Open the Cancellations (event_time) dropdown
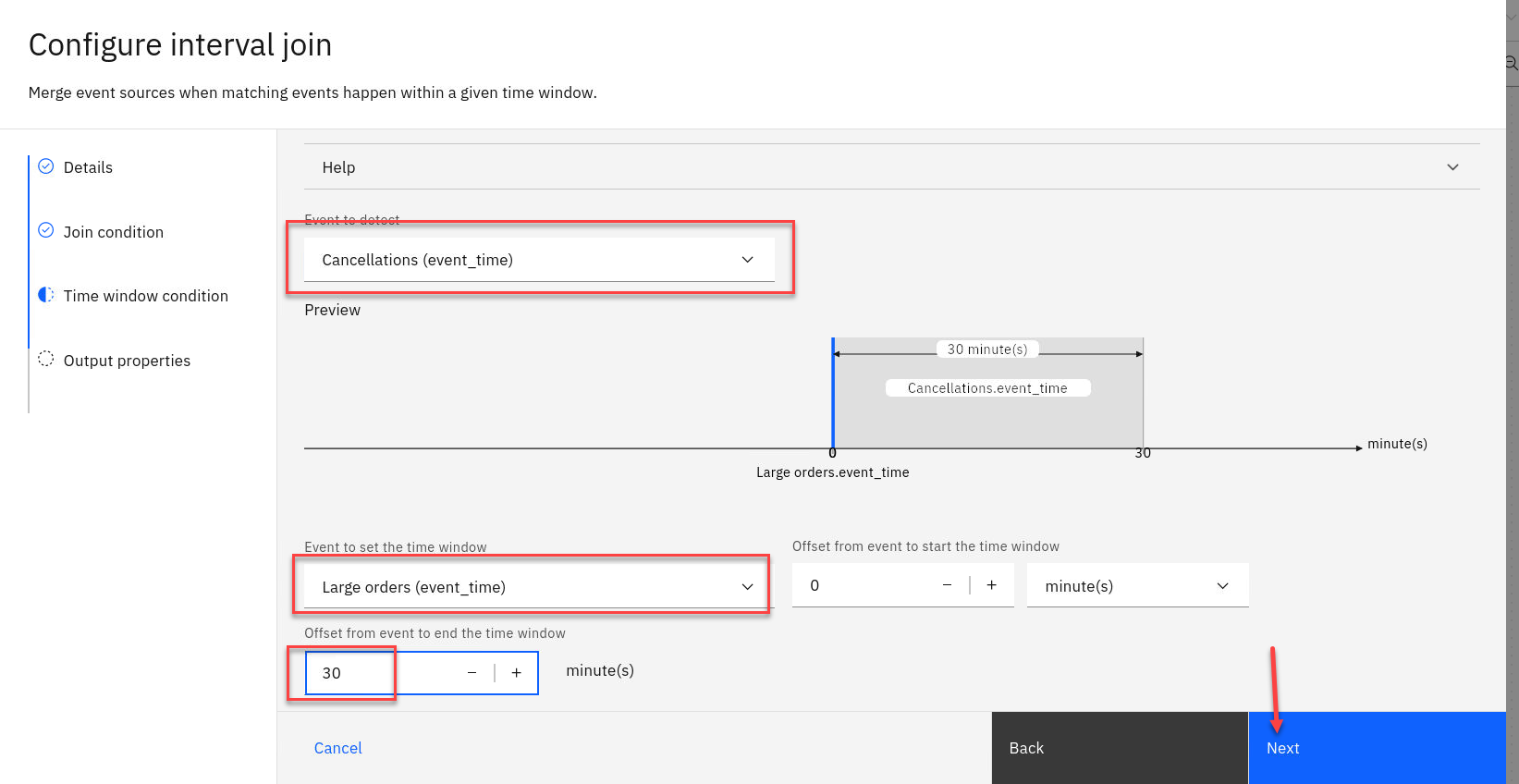 pyautogui.click(x=539, y=260)
